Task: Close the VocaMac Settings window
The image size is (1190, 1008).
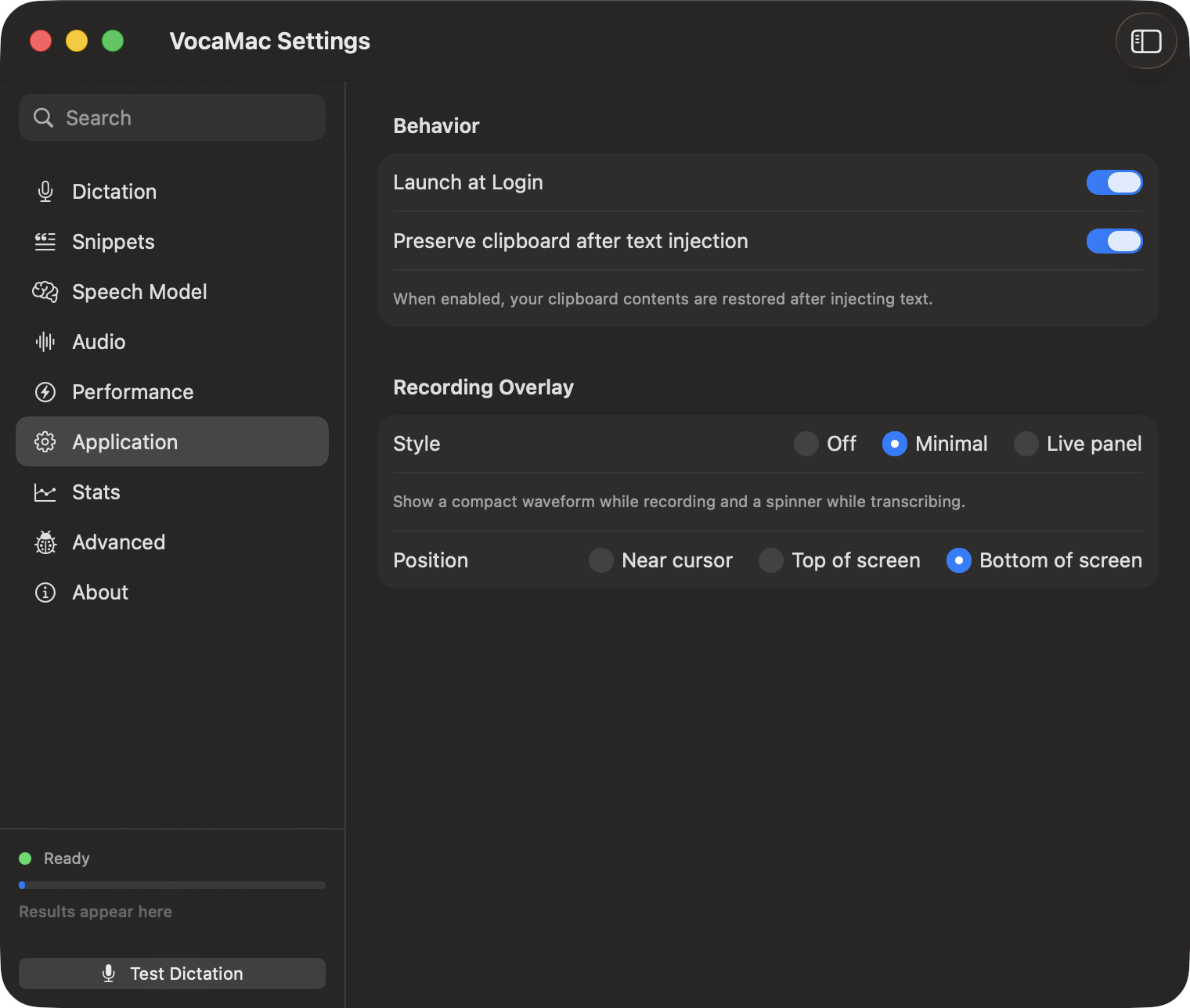Action: tap(41, 41)
